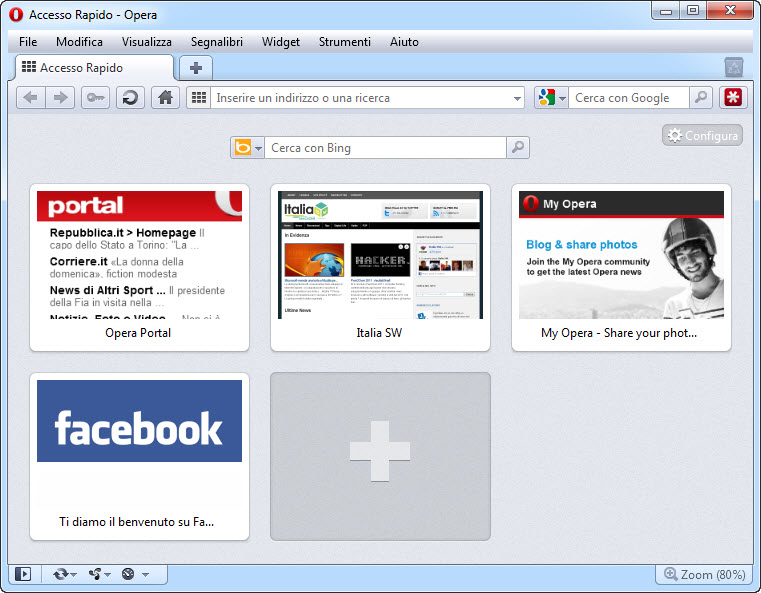Click the Google search magnifier button

(x=701, y=98)
